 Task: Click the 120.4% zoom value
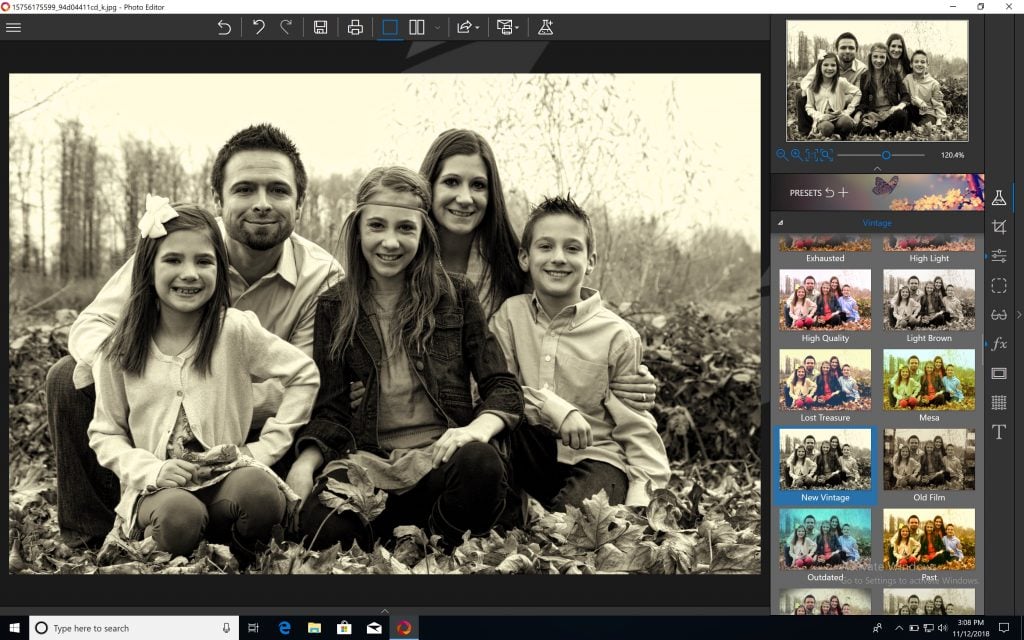pyautogui.click(x=952, y=155)
